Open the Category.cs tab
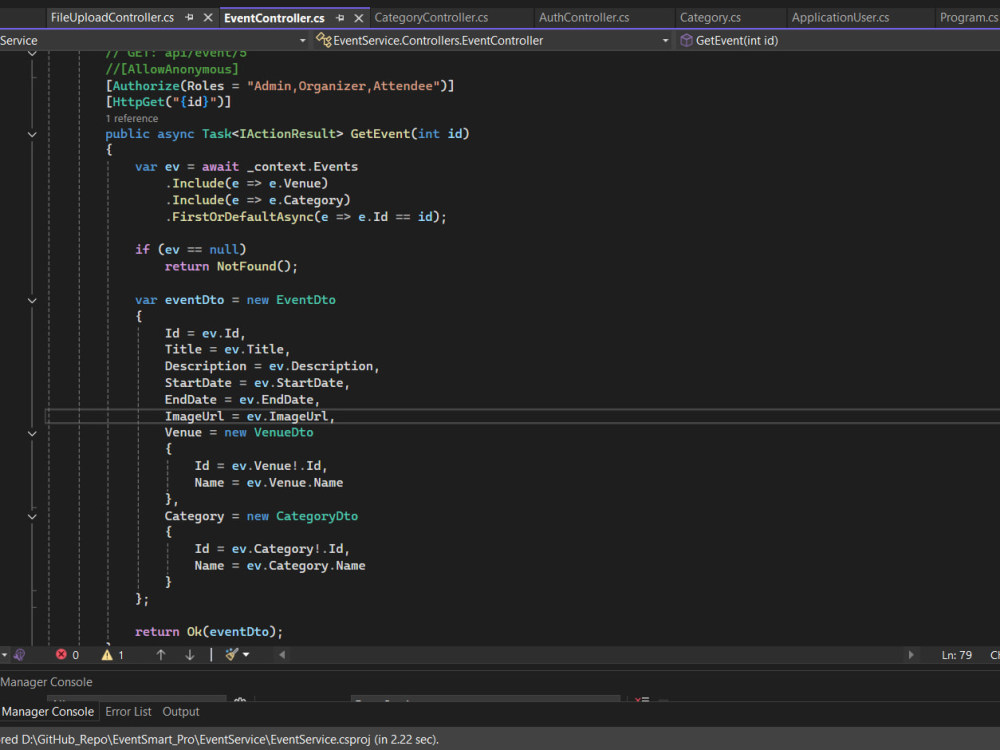This screenshot has height=750, width=1000. tap(710, 18)
